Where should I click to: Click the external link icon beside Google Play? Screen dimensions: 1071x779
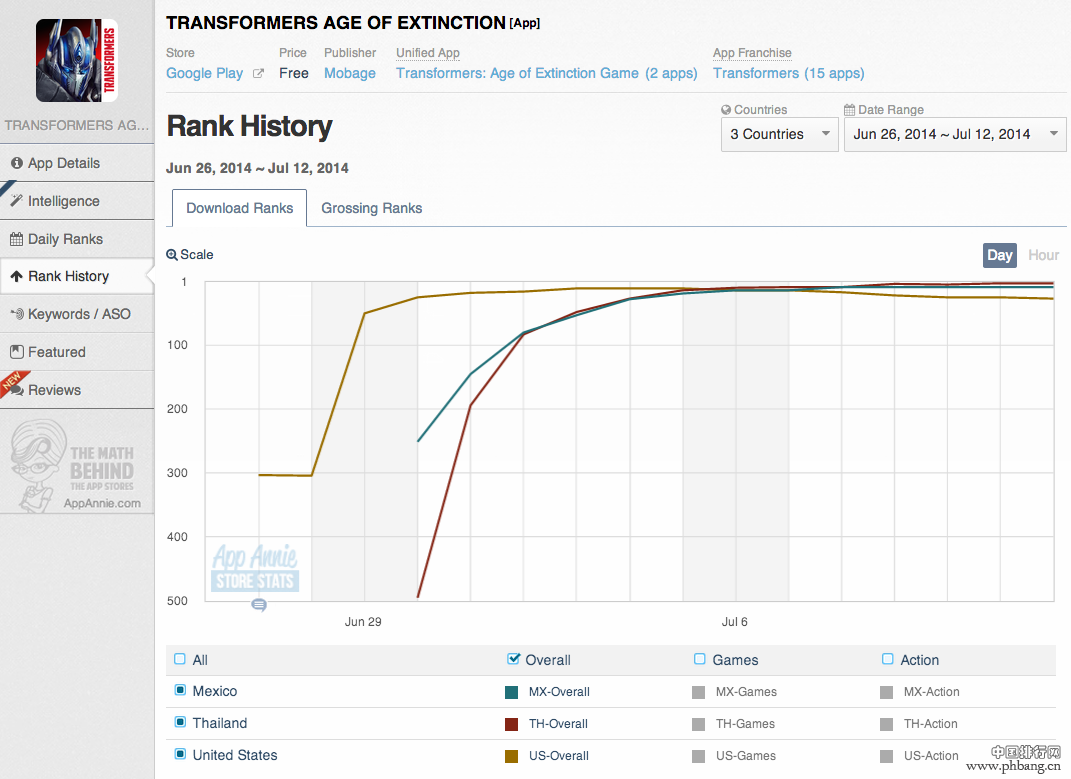pyautogui.click(x=258, y=74)
